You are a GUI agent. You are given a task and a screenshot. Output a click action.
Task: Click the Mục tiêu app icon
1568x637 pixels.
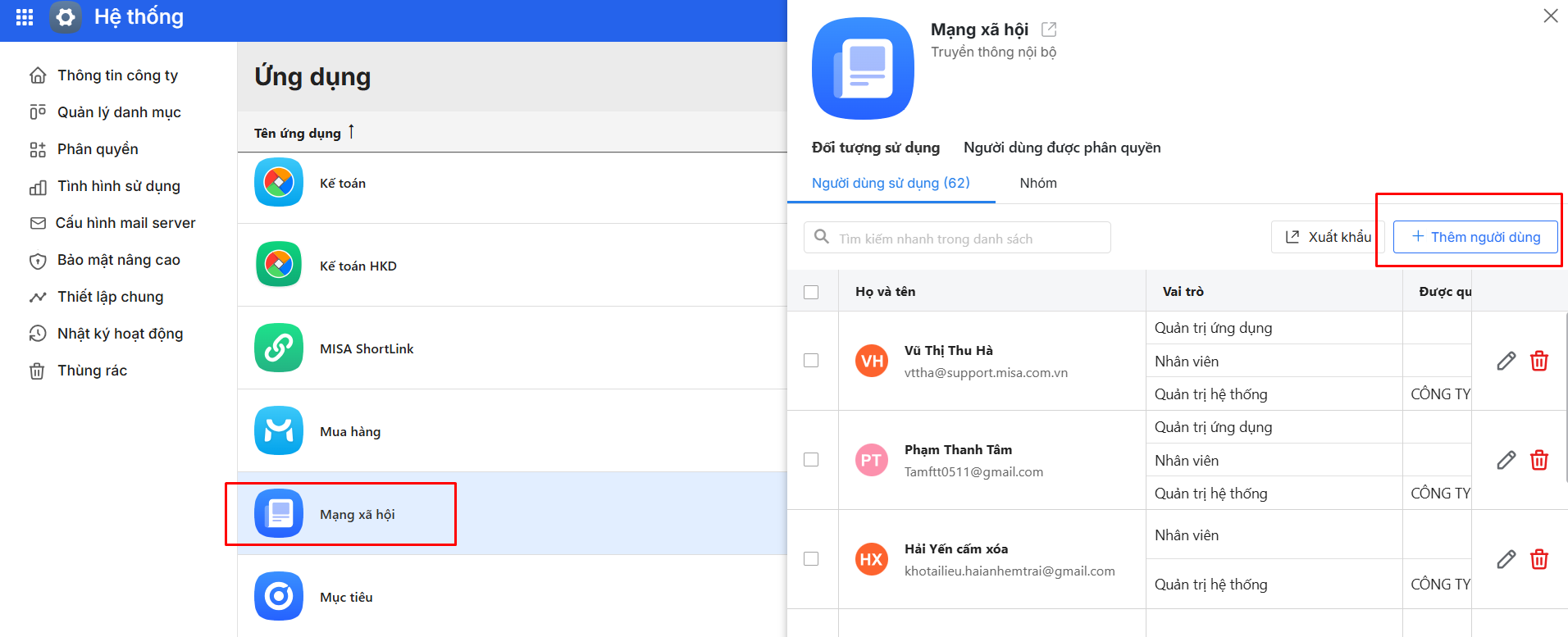279,596
